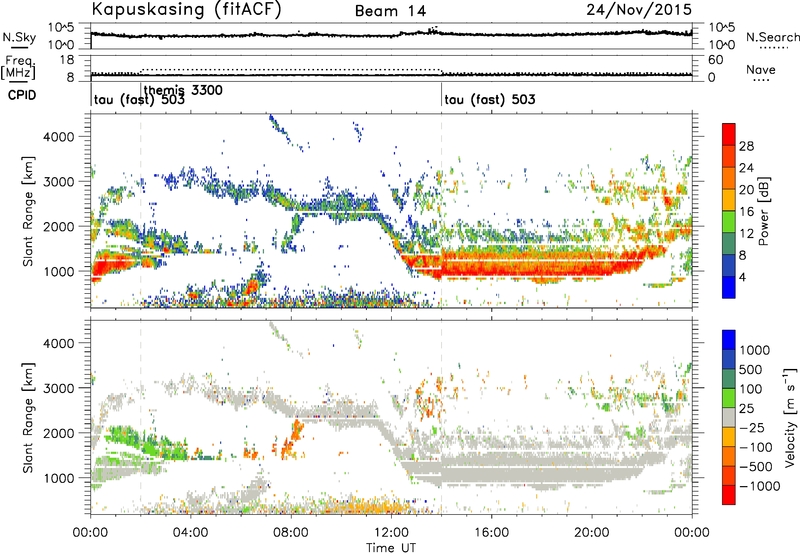Click the 'Velocity [m s-1]' colorbar label
This screenshot has height=554, width=800.
[789, 417]
